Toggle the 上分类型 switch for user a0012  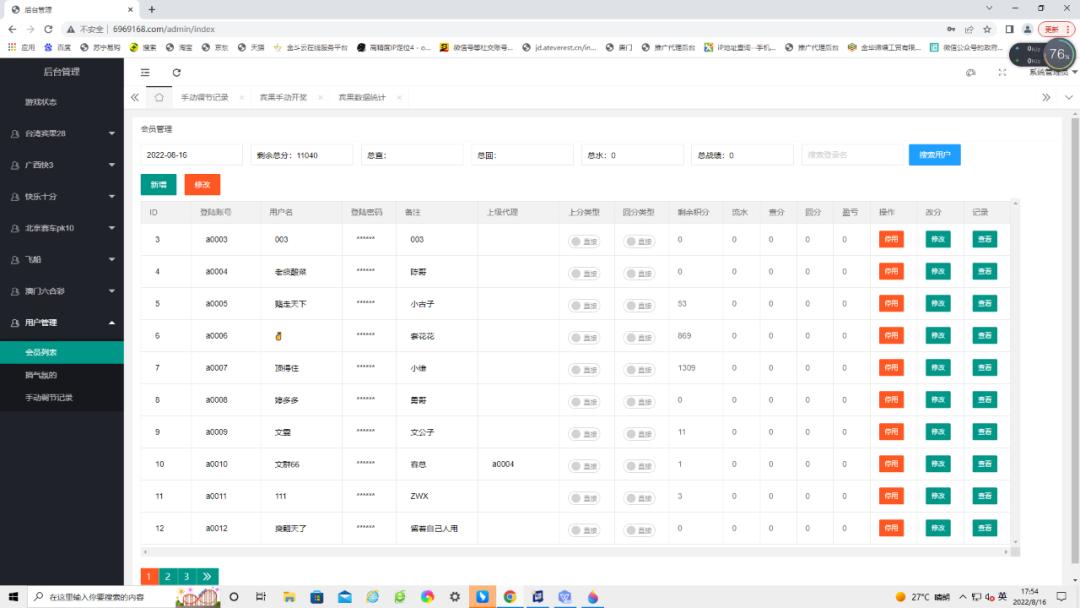tap(585, 528)
